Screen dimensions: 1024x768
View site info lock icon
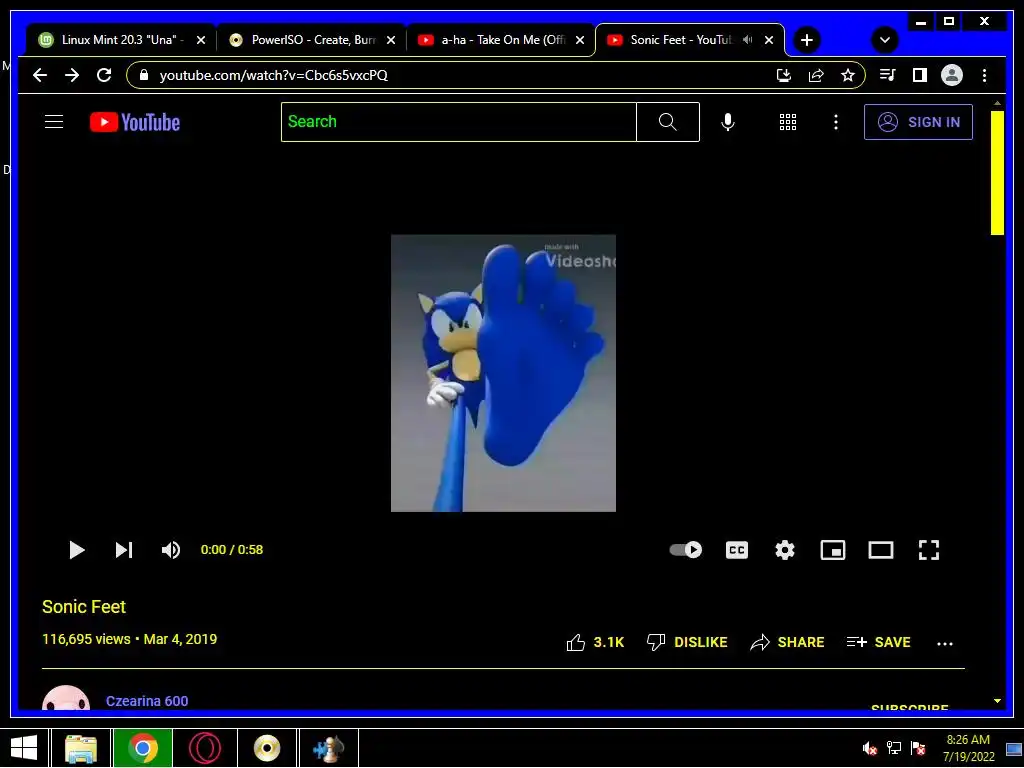144,75
